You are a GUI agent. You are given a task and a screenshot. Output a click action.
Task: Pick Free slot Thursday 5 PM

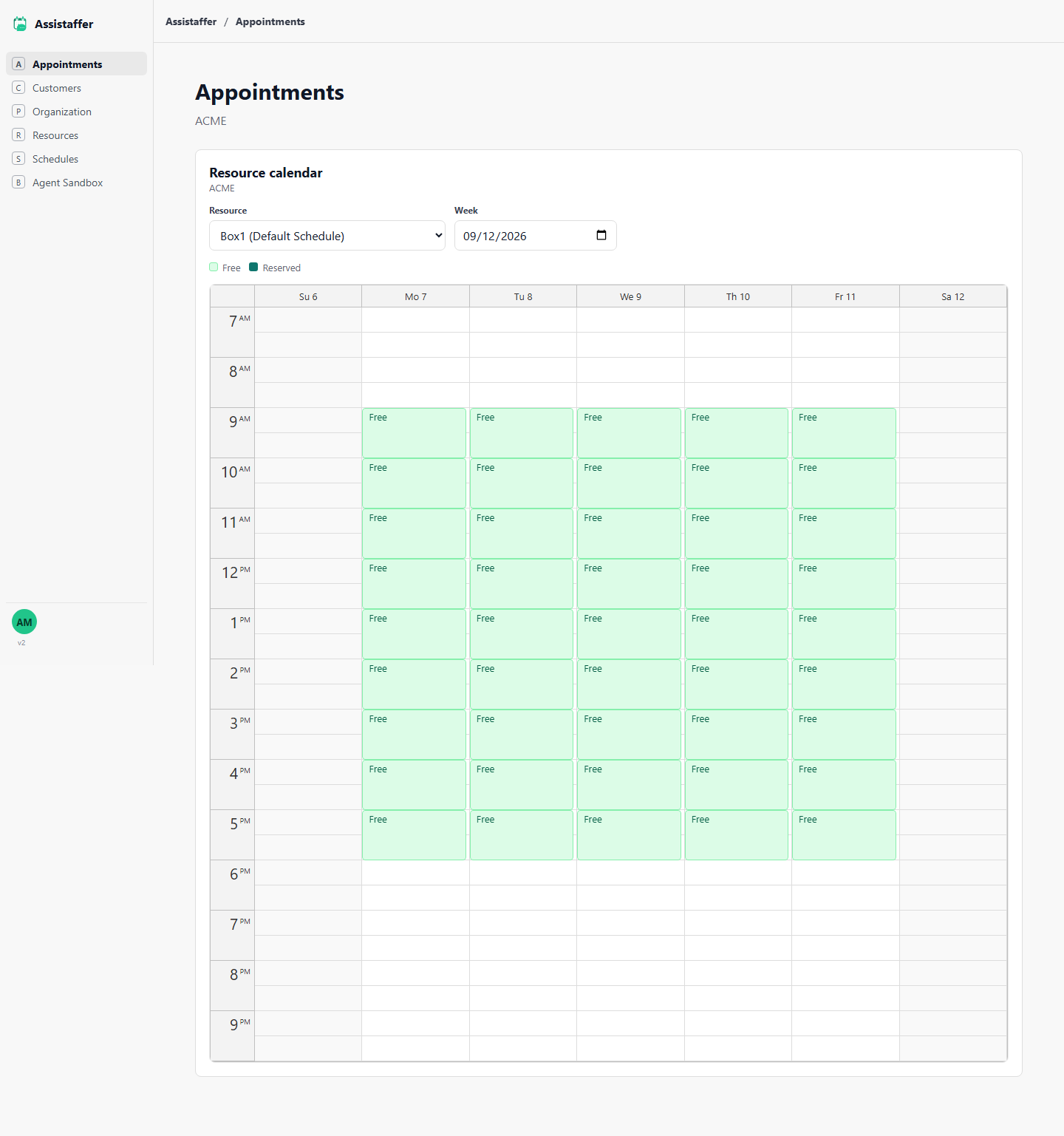pyautogui.click(x=737, y=835)
